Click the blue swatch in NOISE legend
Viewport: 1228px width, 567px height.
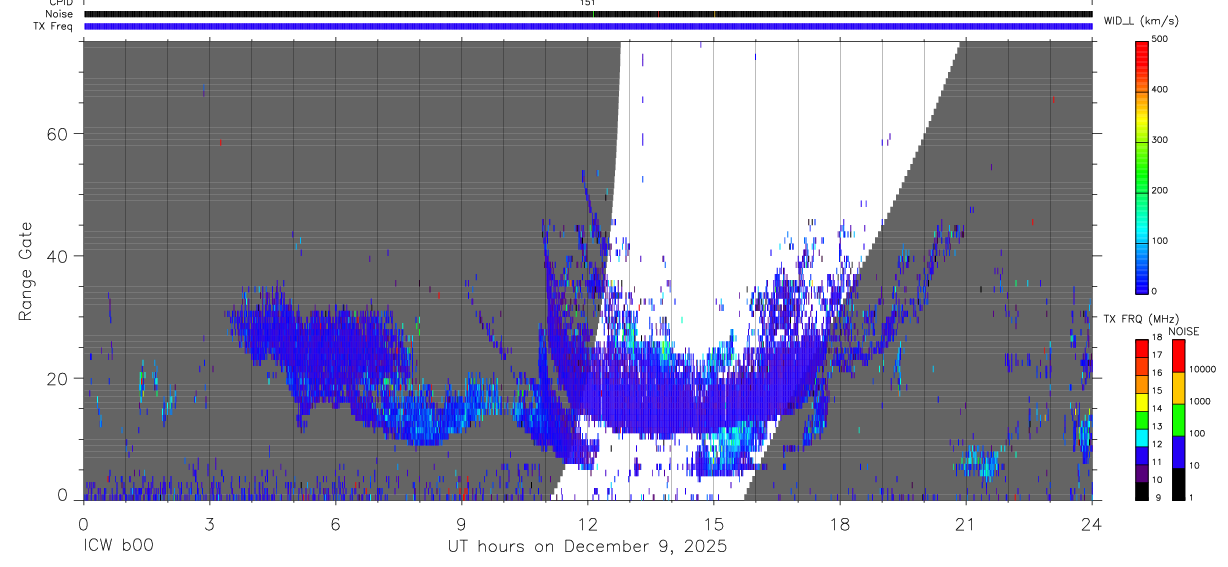tap(1178, 452)
